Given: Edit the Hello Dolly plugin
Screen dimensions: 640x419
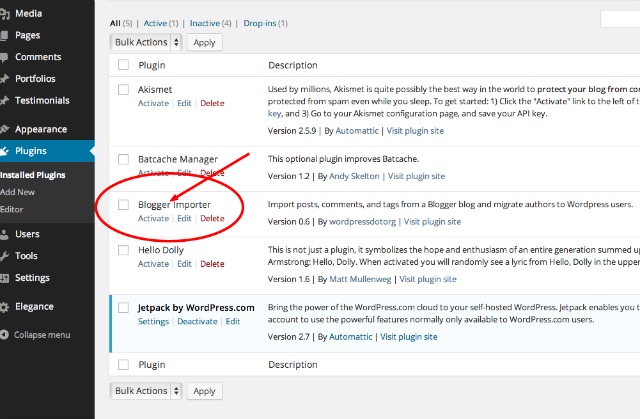Looking at the screenshot, I should [184, 264].
